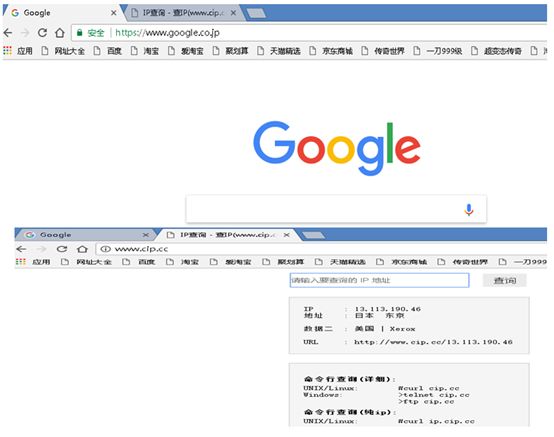Go forward in the Google.co.jp window
The height and width of the screenshot is (437, 554).
pos(25,33)
